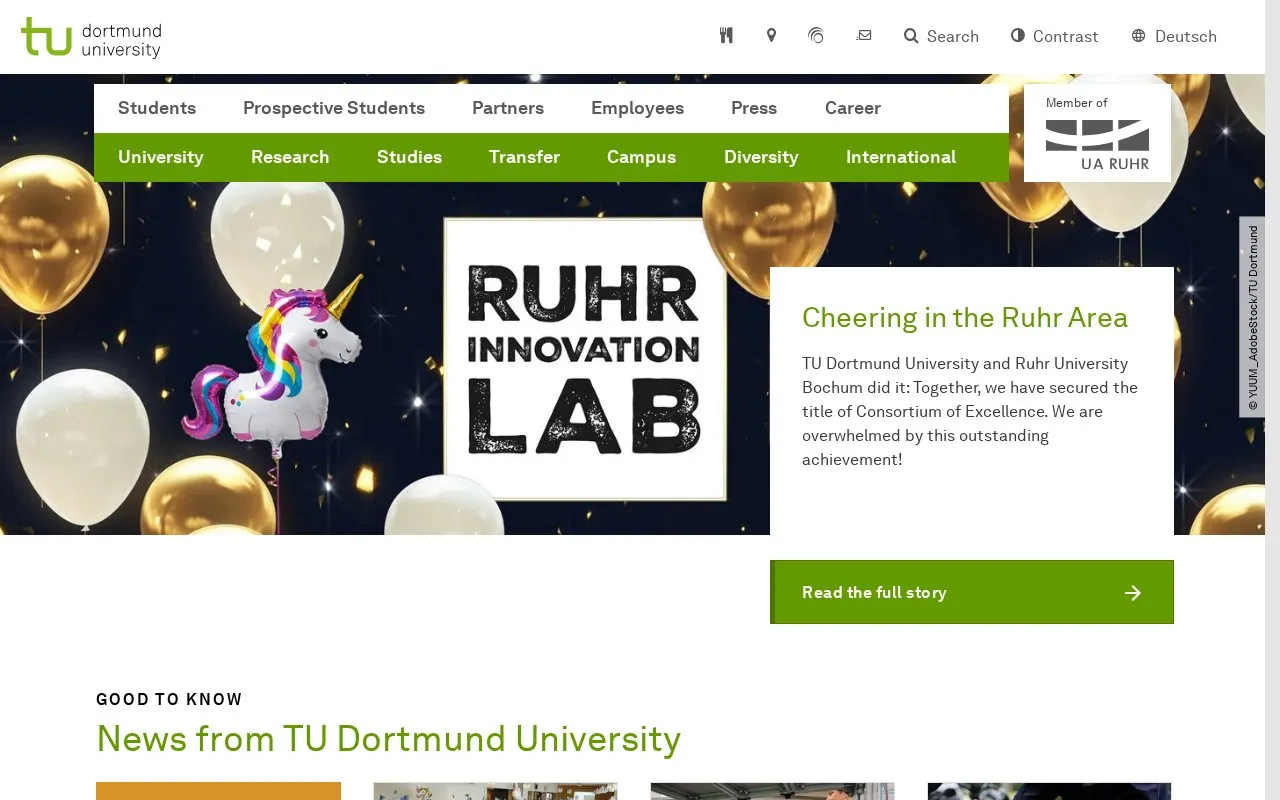This screenshot has height=800, width=1280.
Task: Select the Employees menu item
Action: [637, 108]
